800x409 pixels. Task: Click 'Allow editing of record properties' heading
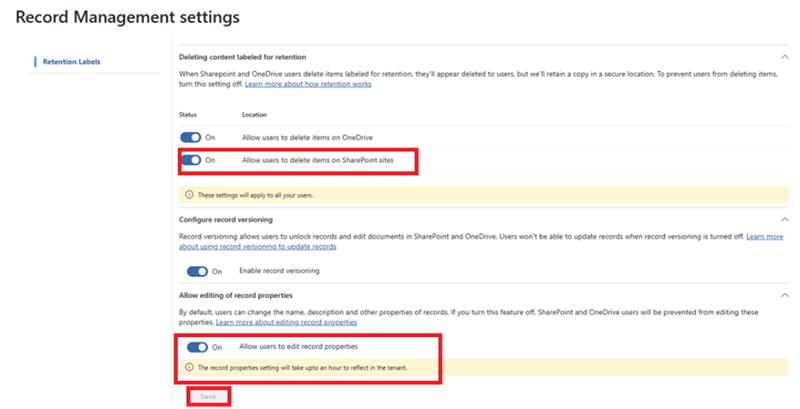click(236, 295)
